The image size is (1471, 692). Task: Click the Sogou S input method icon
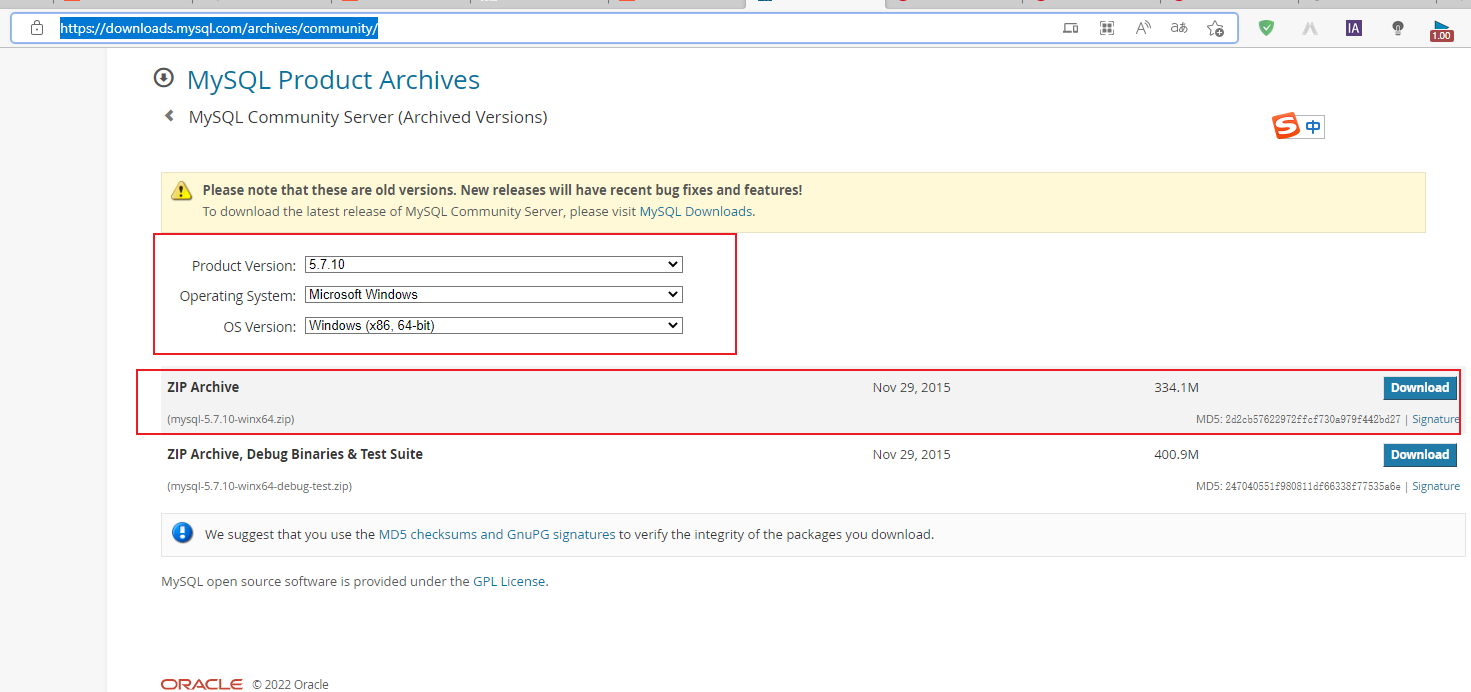pyautogui.click(x=1285, y=127)
